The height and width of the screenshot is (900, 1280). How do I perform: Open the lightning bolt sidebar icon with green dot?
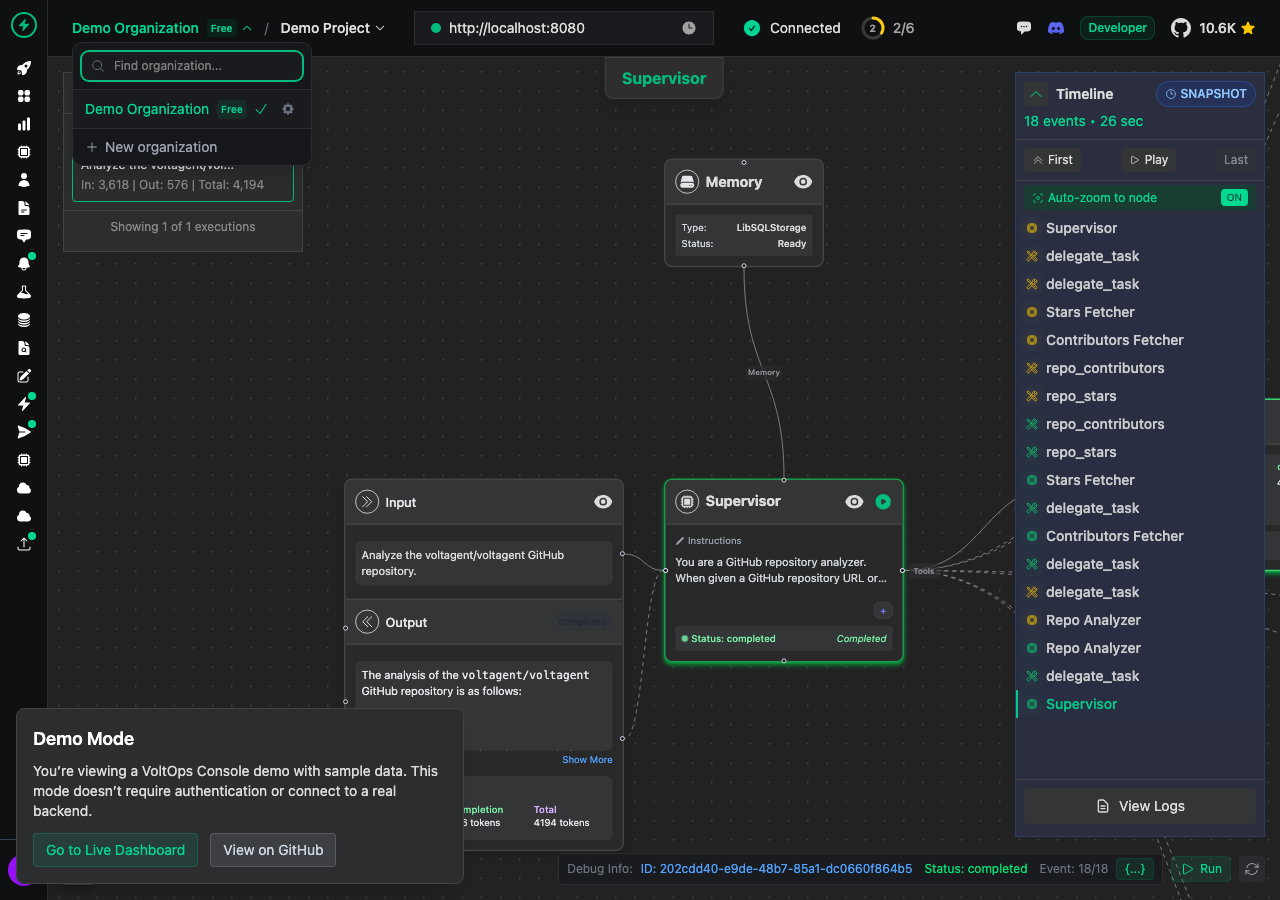(24, 404)
